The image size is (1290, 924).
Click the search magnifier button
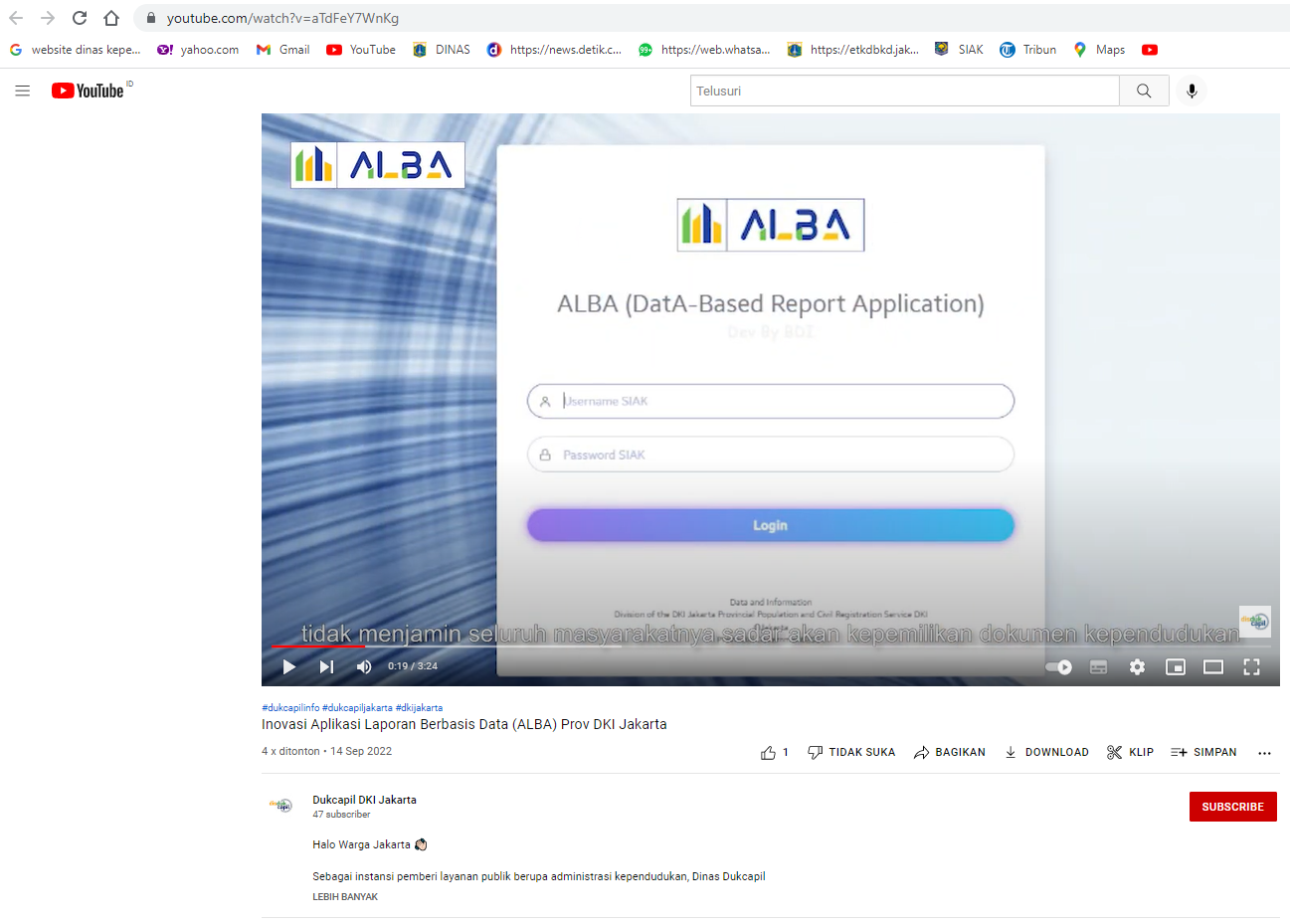click(1144, 91)
